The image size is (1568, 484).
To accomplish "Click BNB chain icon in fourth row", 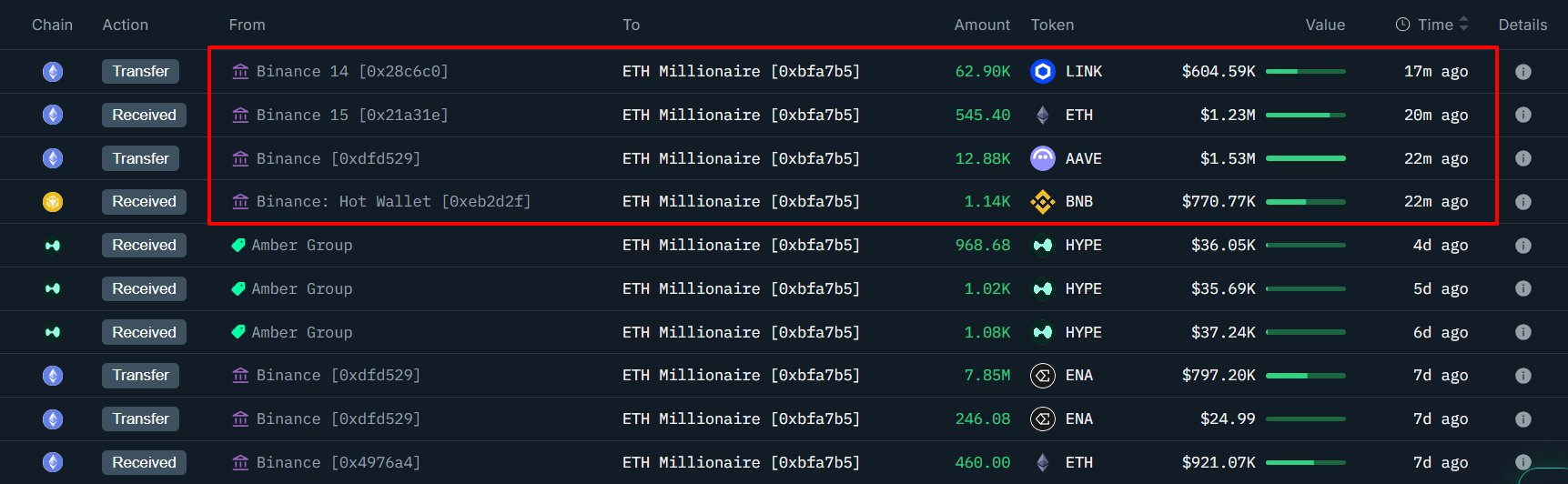I will [53, 202].
